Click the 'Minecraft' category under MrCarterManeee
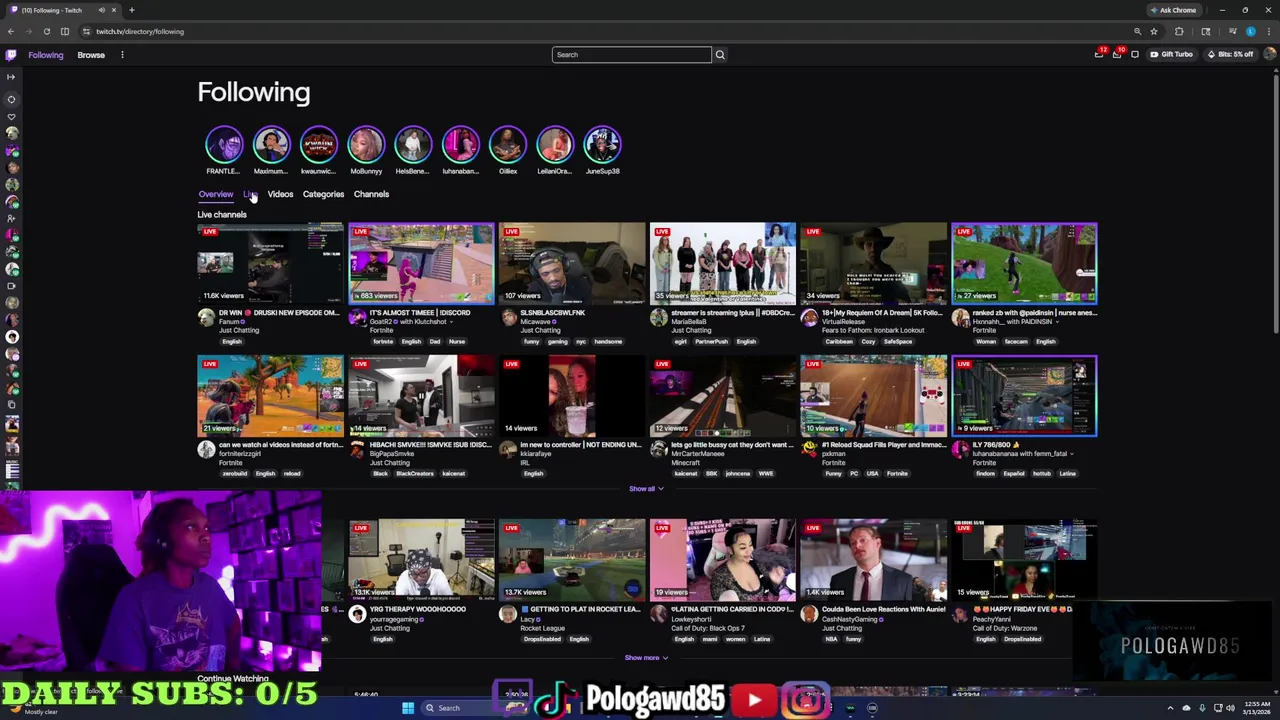 click(686, 463)
